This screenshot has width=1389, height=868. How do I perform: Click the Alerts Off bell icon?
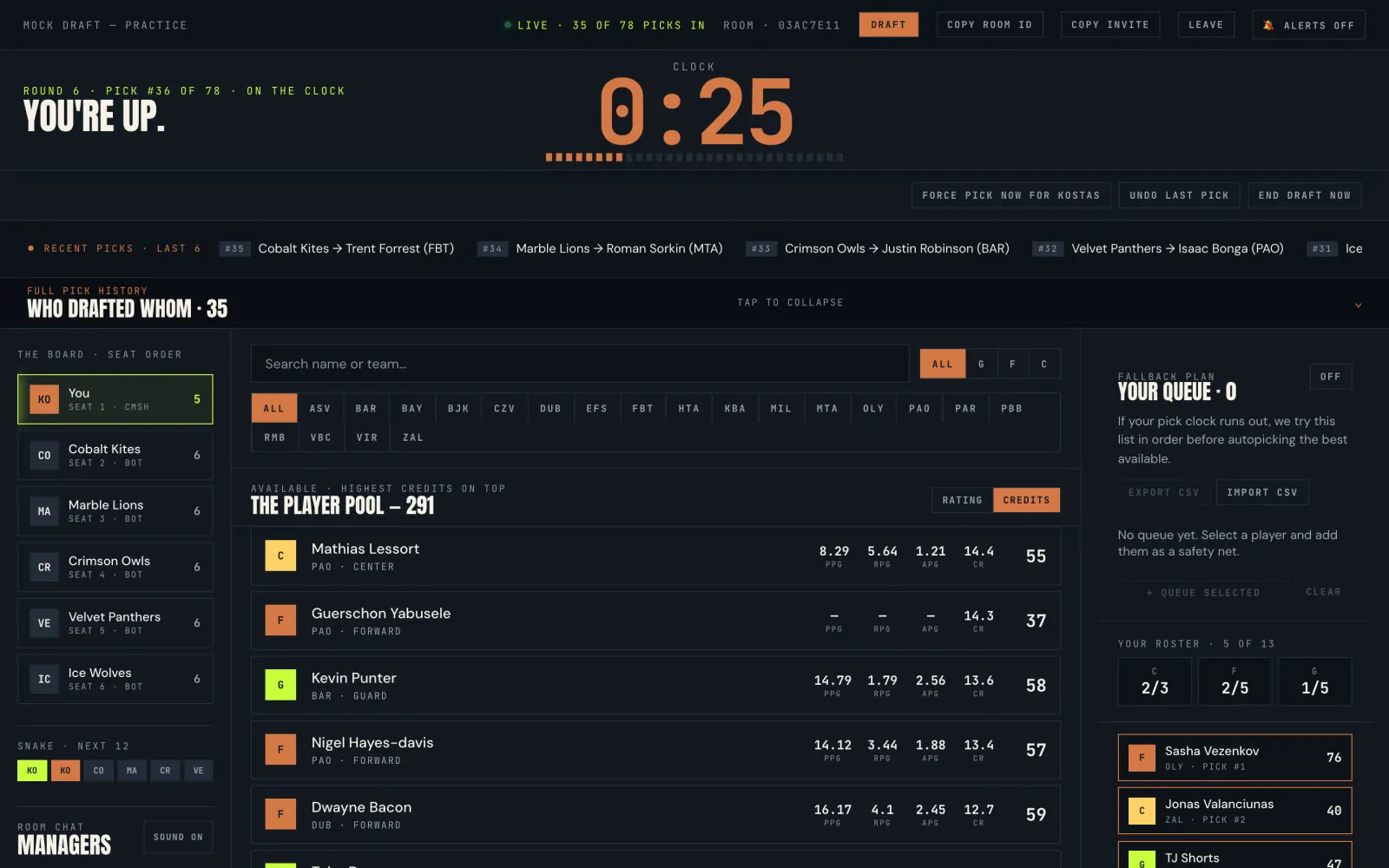pos(1268,25)
